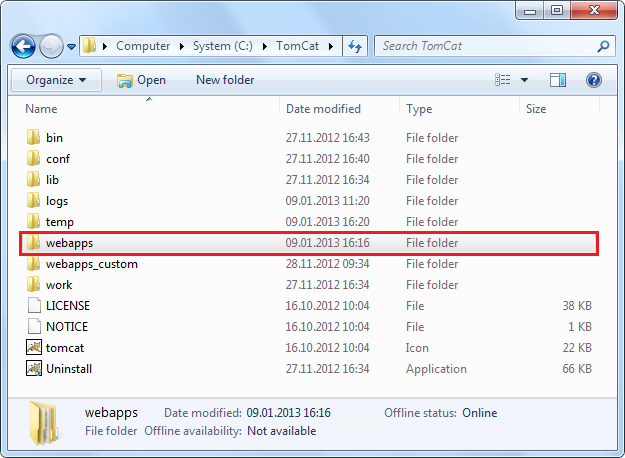
Task: Navigate to Computer in the breadcrumb
Action: [143, 46]
